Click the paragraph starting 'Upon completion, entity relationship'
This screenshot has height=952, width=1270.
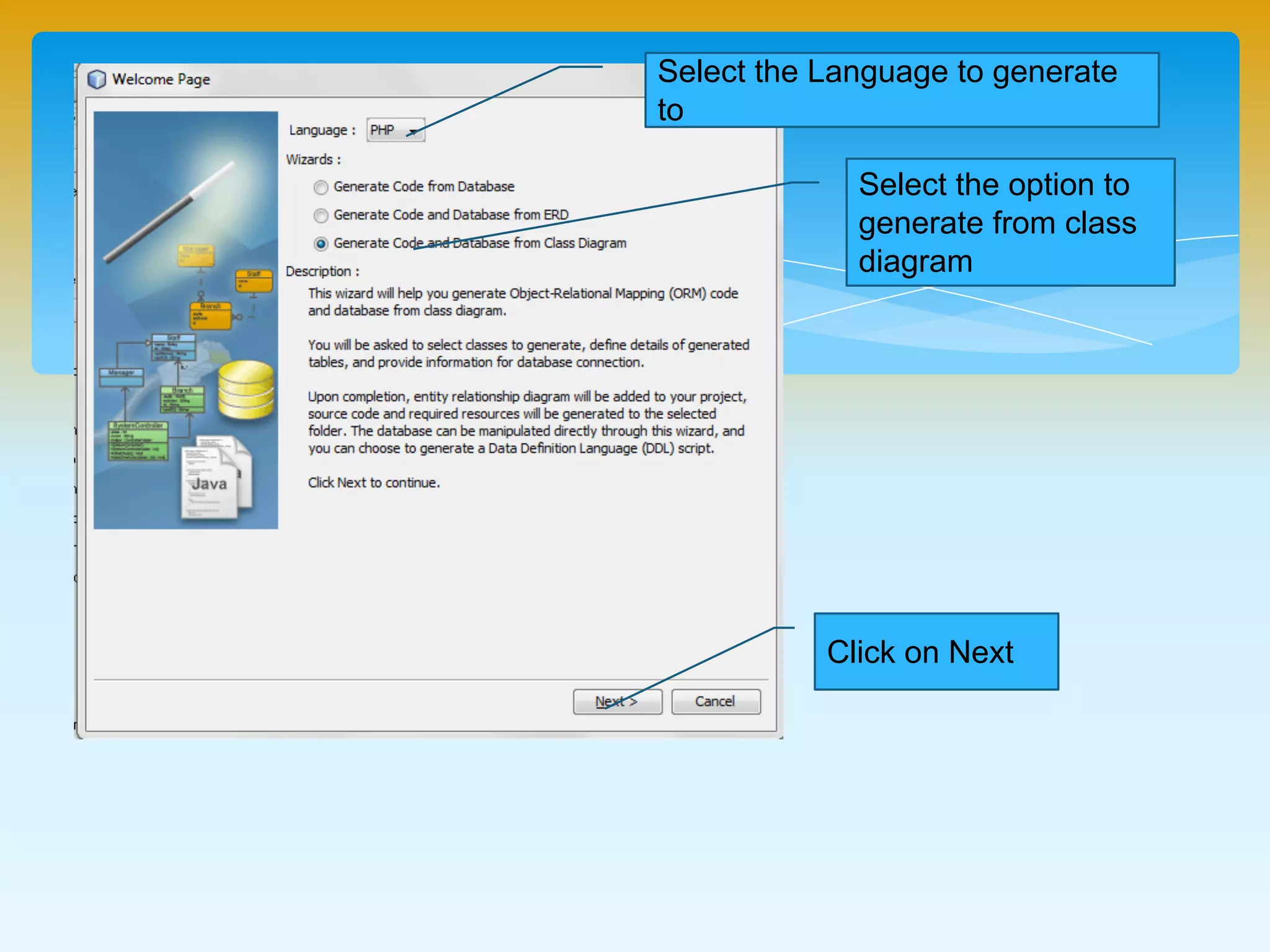(527, 422)
